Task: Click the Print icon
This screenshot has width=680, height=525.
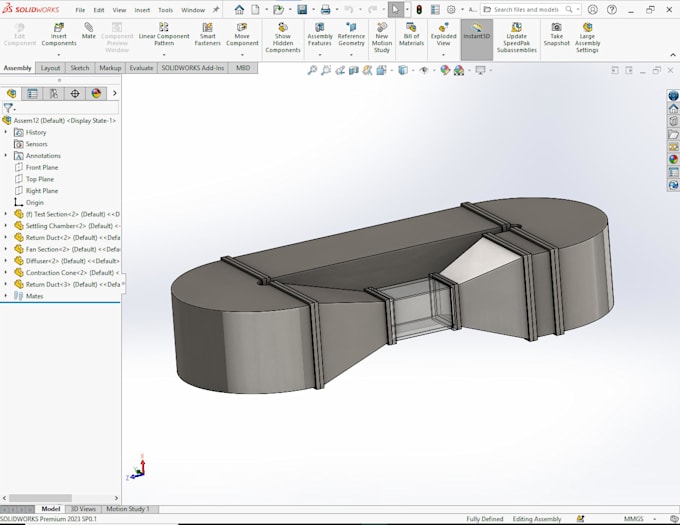Action: 325,10
